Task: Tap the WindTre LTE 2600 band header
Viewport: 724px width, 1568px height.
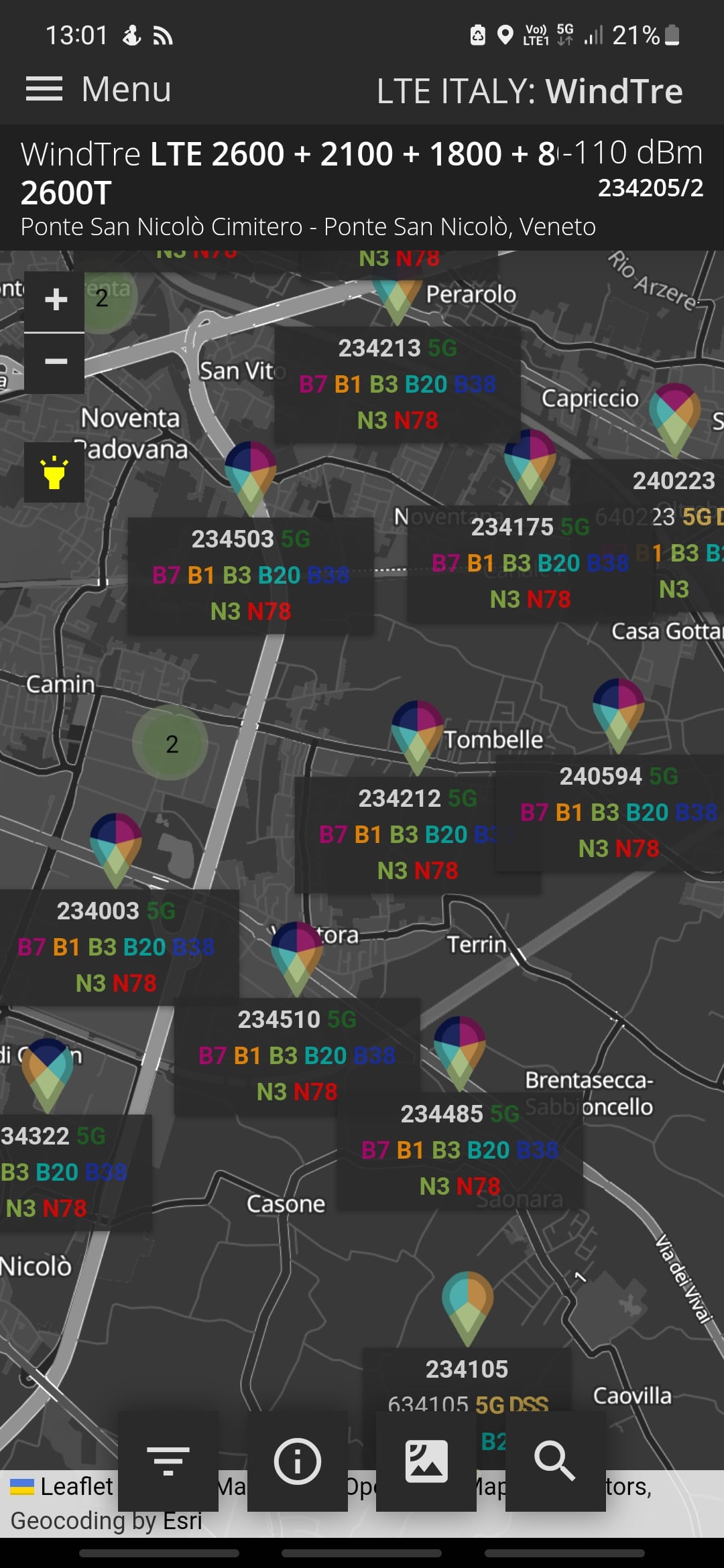Action: click(288, 173)
